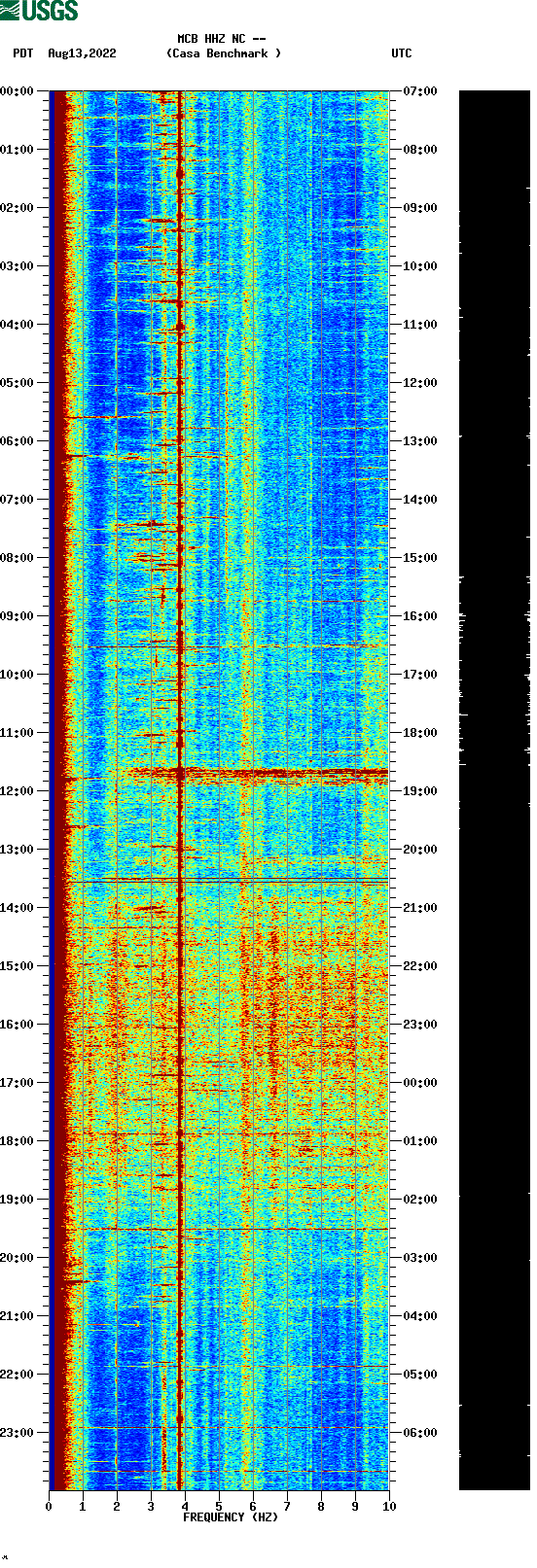Click frequency axis tick label '0'
The height and width of the screenshot is (1568, 537).
coord(49,1507)
